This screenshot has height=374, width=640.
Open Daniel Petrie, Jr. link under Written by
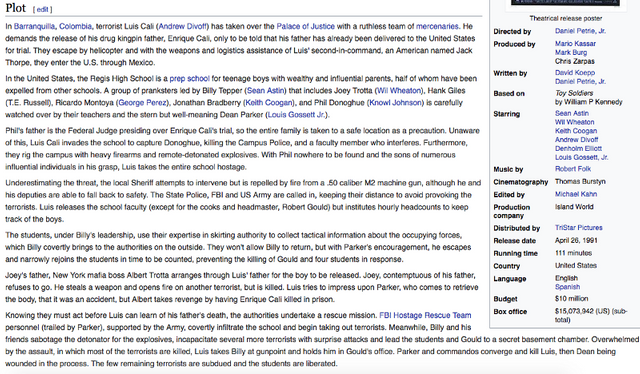[x=580, y=82]
